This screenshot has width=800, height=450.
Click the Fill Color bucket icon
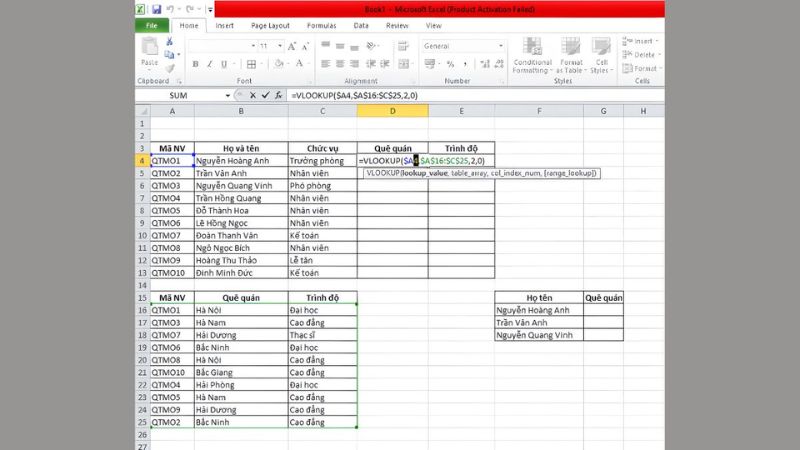(x=279, y=64)
